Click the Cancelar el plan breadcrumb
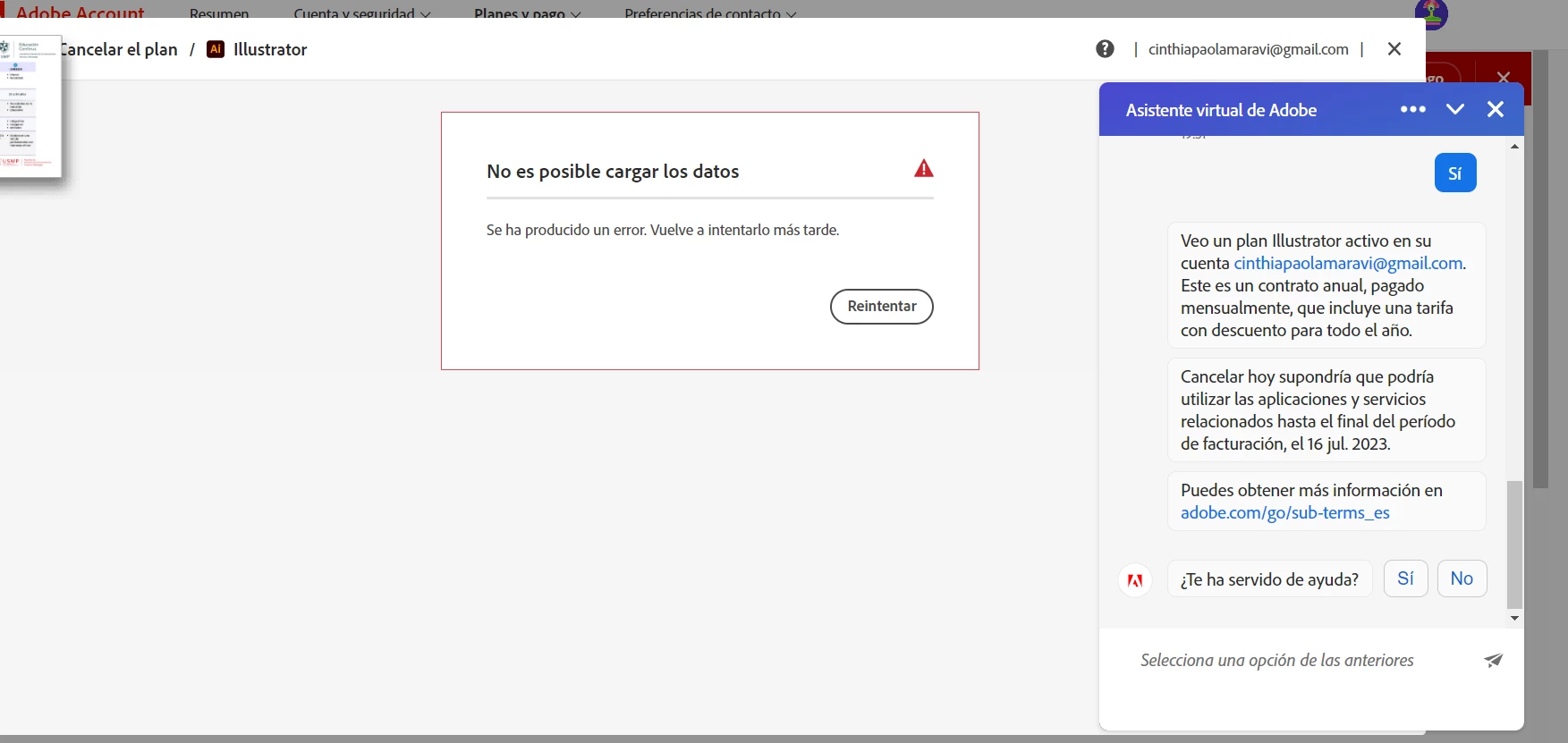 pyautogui.click(x=119, y=49)
